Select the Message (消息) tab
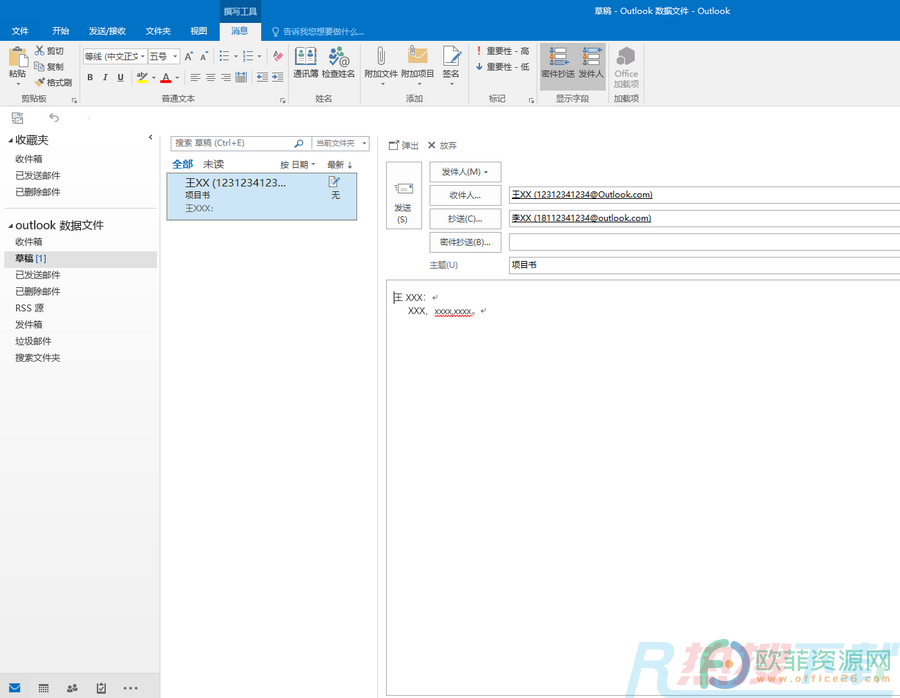Viewport: 900px width, 698px height. tap(240, 31)
